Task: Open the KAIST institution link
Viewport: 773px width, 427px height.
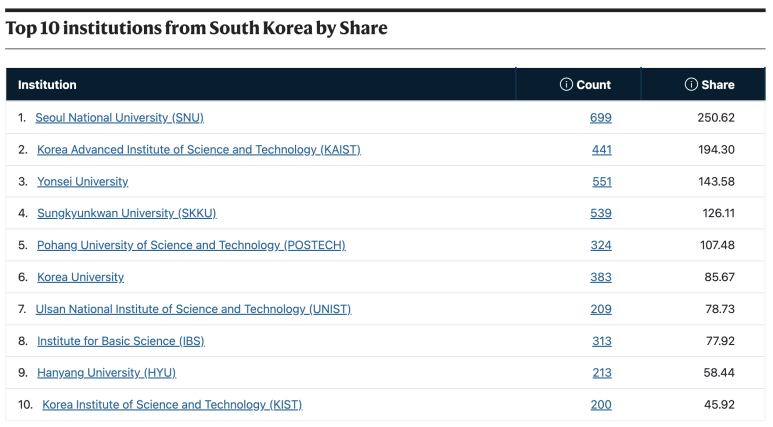Action: pos(199,150)
